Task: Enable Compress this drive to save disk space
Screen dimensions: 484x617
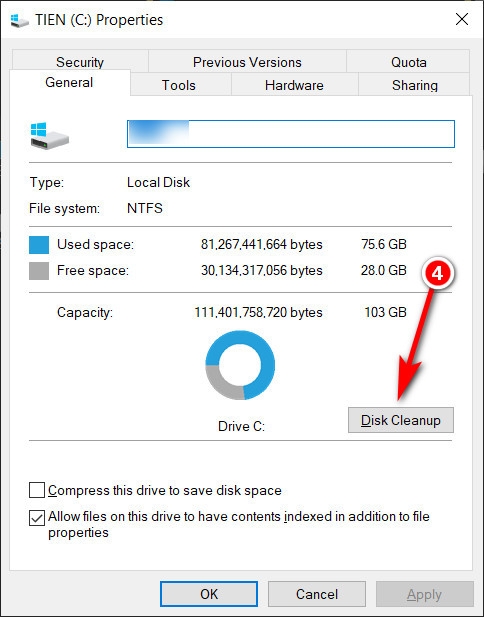Action: click(37, 491)
